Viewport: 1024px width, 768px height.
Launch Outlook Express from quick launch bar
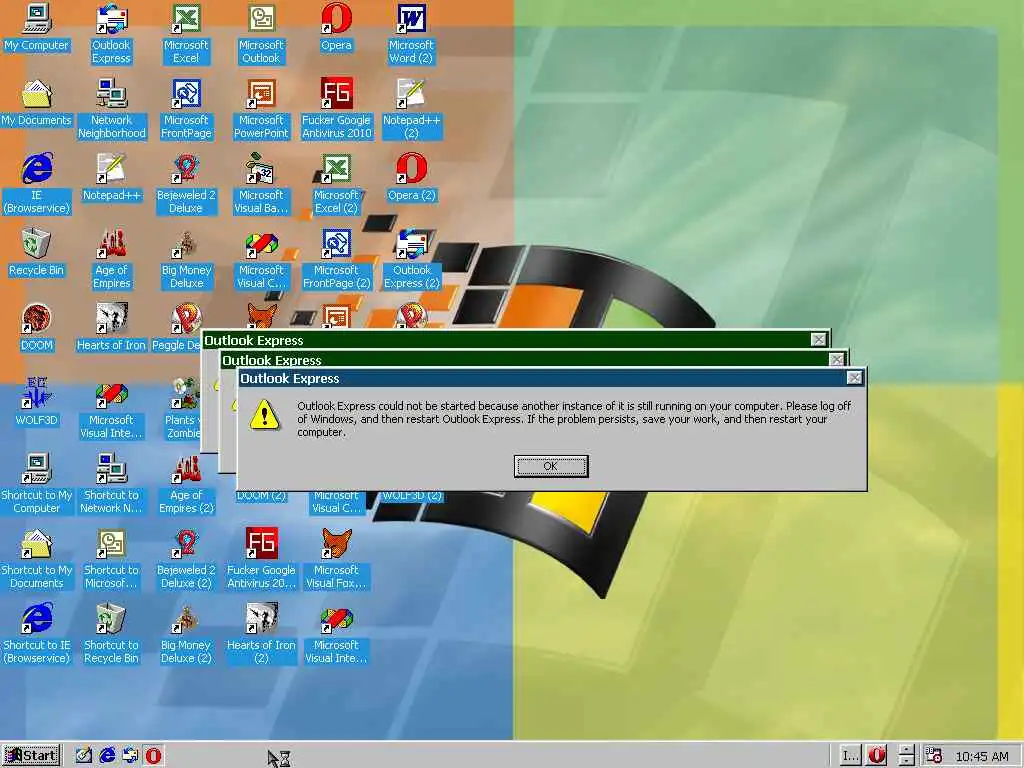pyautogui.click(x=130, y=756)
